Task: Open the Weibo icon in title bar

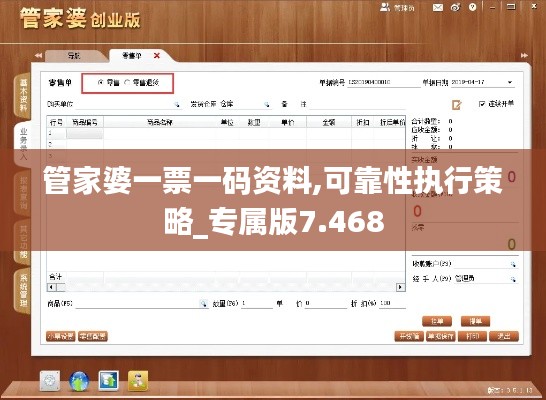Action: [x=455, y=7]
